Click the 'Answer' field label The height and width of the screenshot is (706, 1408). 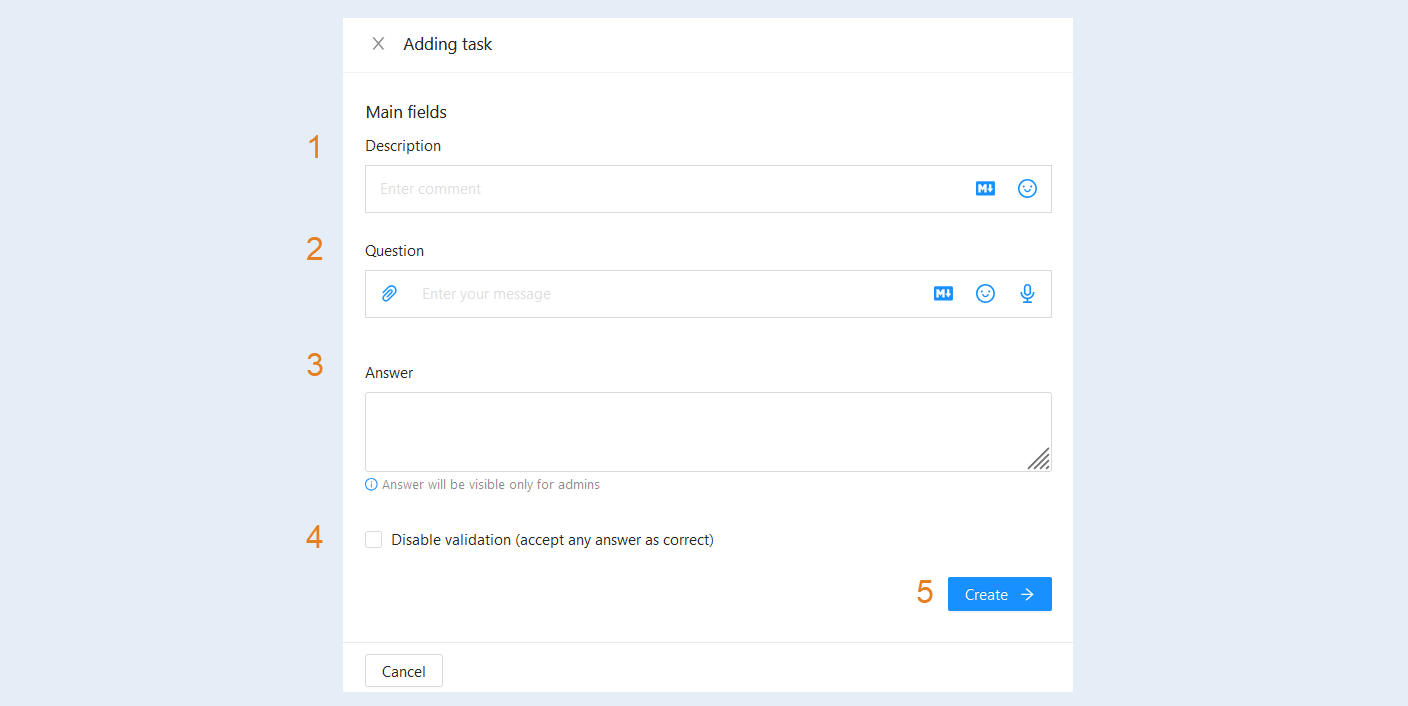coord(389,373)
